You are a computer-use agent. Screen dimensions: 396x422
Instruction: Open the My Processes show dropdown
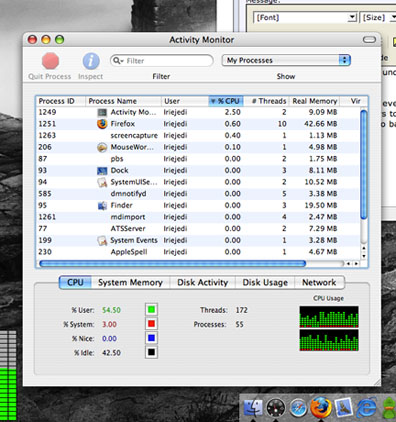pos(286,60)
